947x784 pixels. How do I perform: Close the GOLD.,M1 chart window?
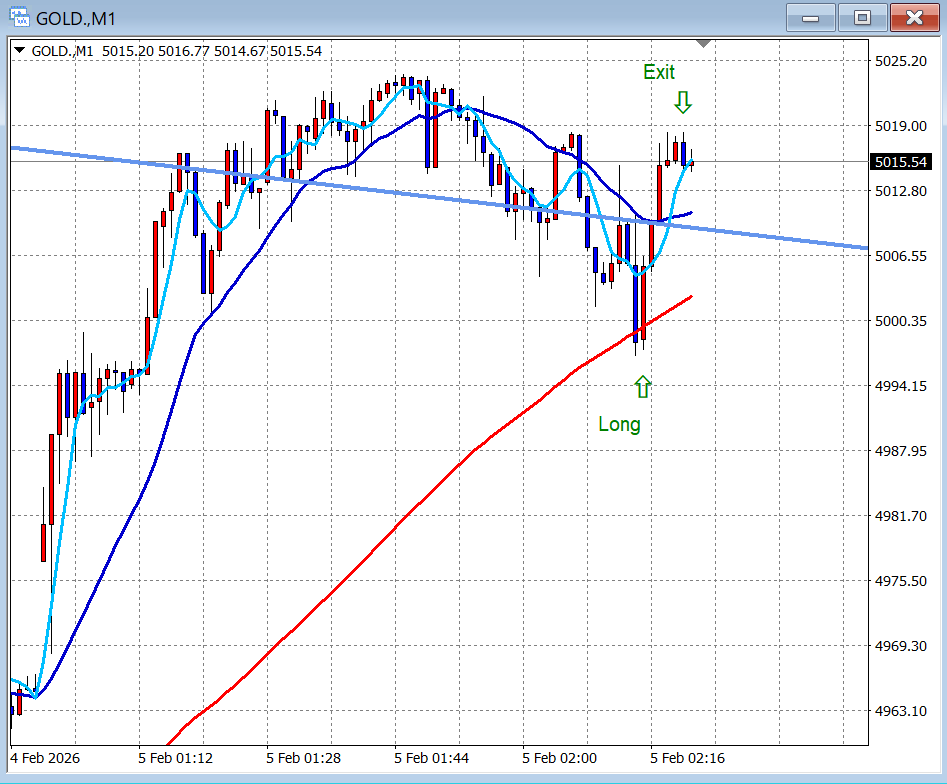click(x=914, y=18)
